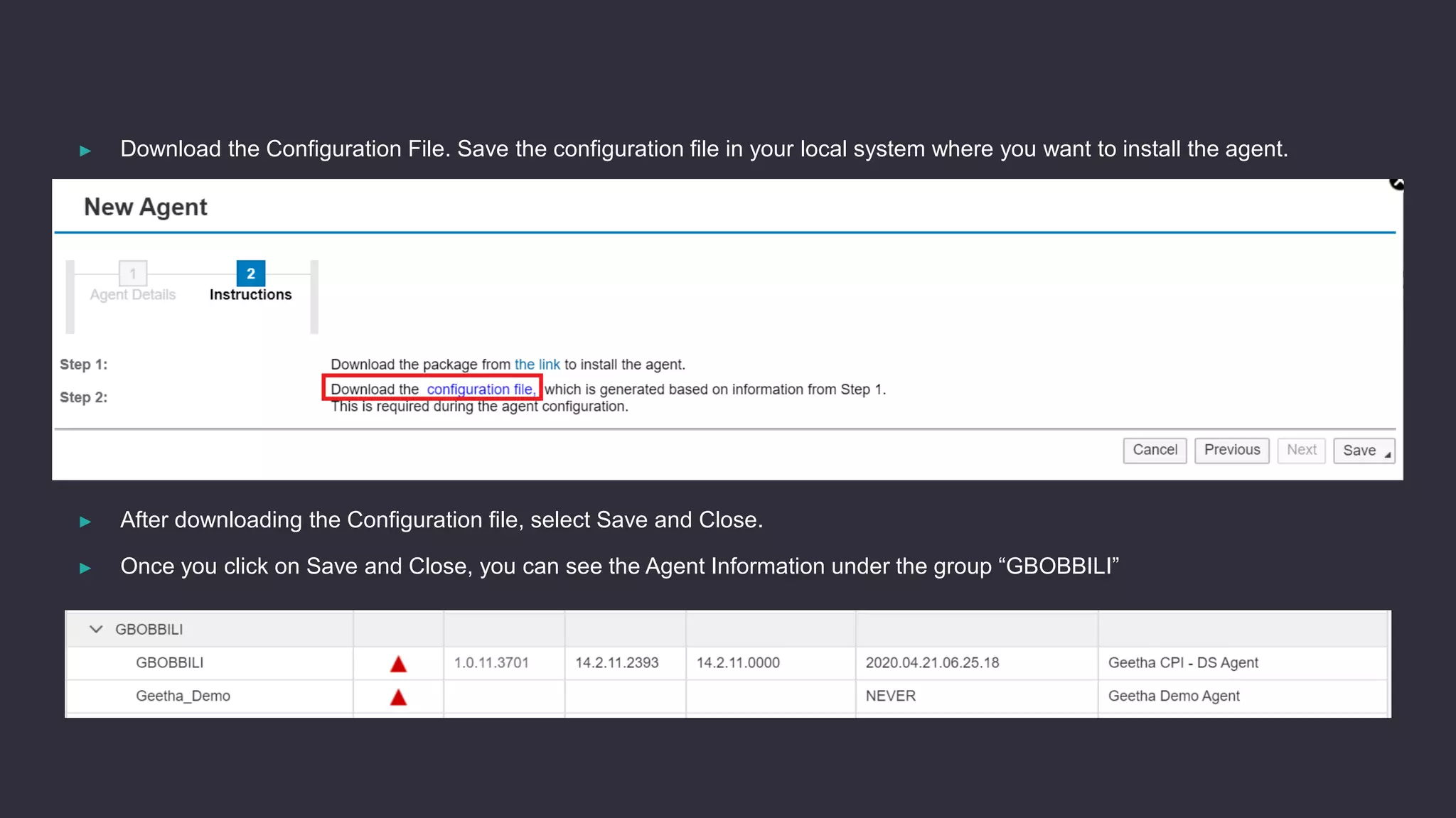The image size is (1456, 818).
Task: Collapse the GBOBBILI group chevron
Action: 96,630
